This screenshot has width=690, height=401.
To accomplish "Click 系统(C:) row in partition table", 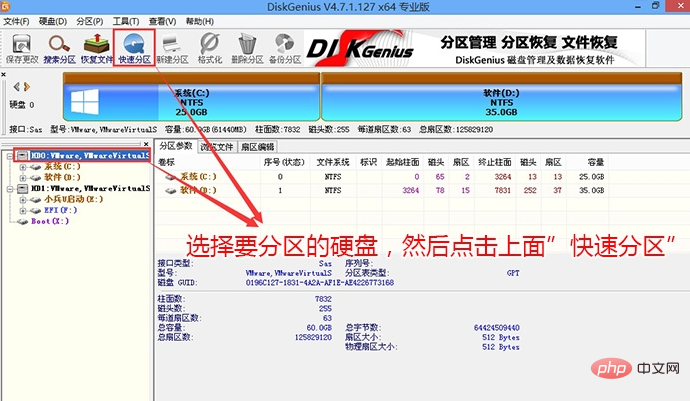I will 382,177.
